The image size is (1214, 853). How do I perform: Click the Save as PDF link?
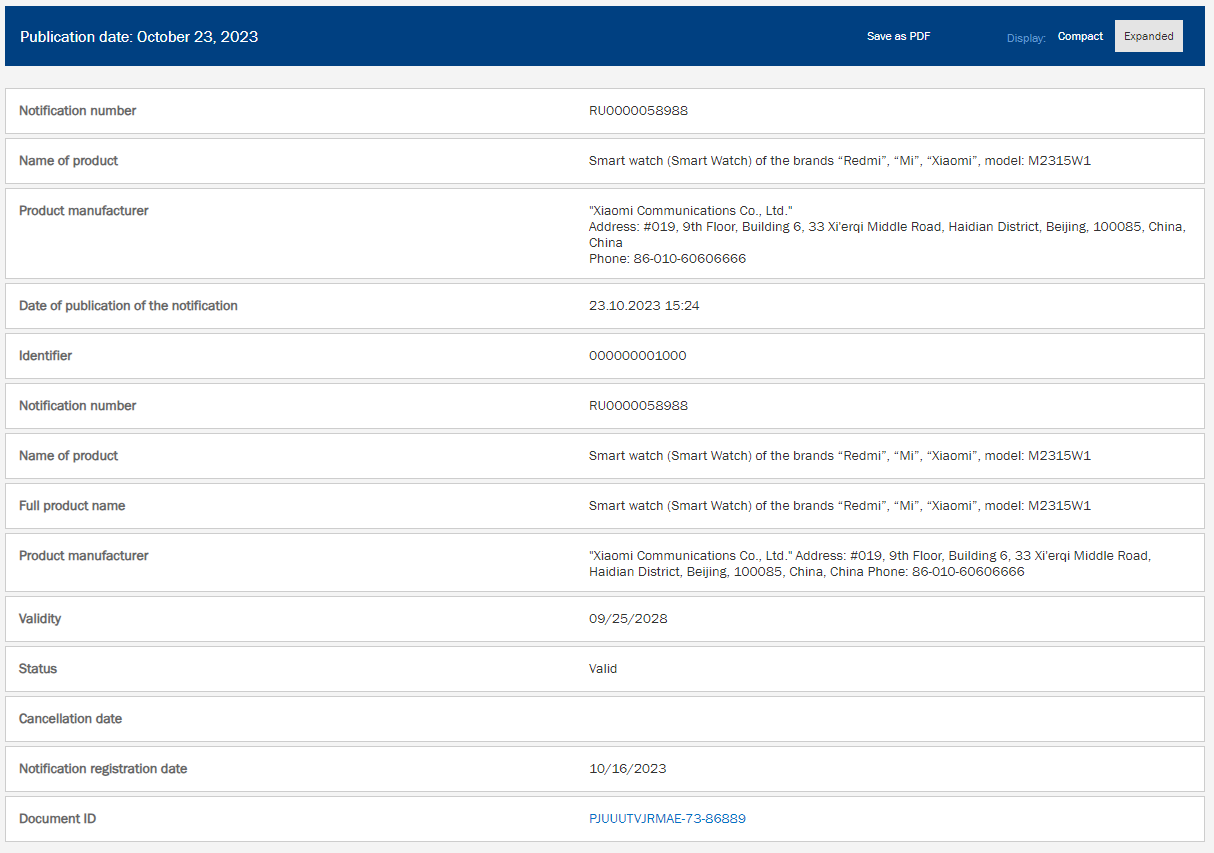898,36
